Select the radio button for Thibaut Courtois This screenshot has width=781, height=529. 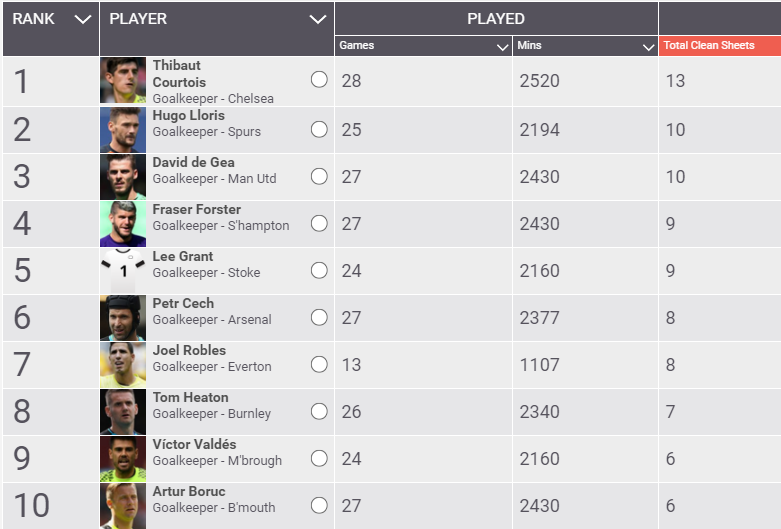[x=319, y=80]
